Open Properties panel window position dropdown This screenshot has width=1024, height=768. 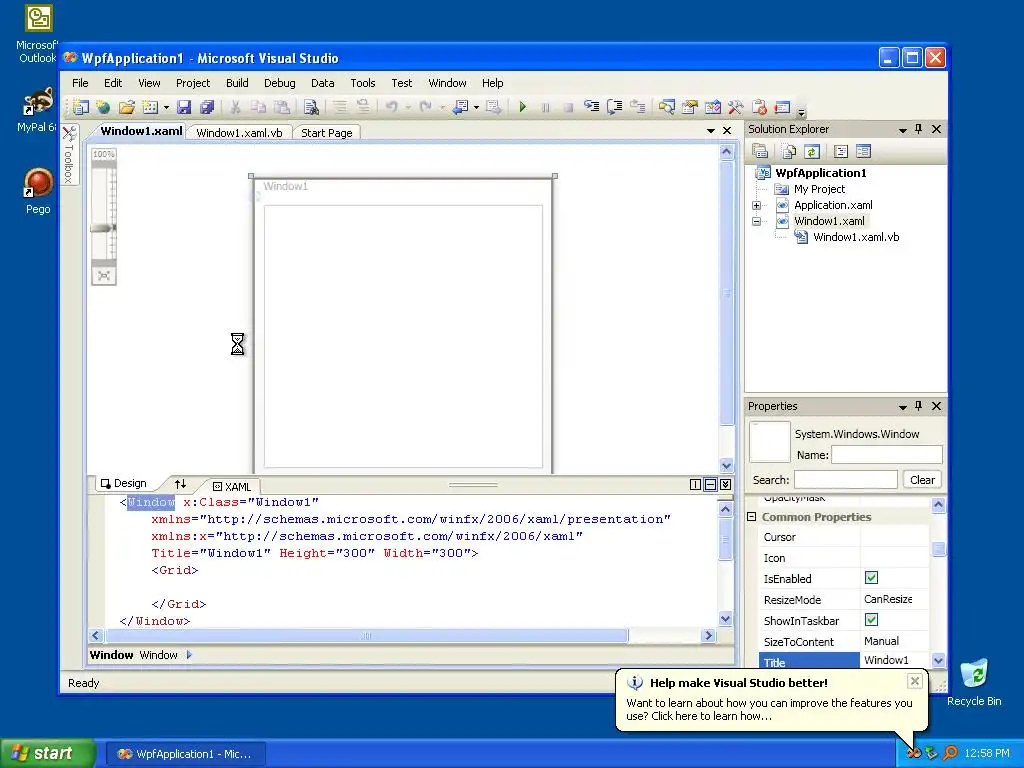903,407
